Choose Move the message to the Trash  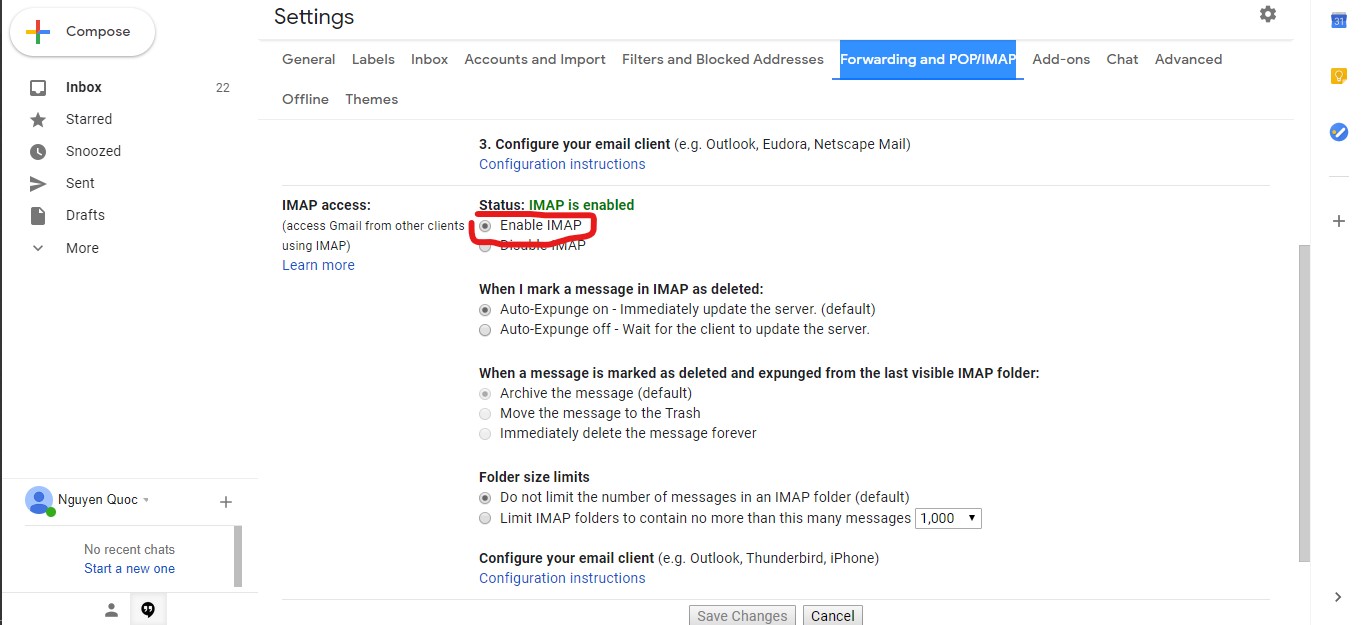[x=485, y=413]
